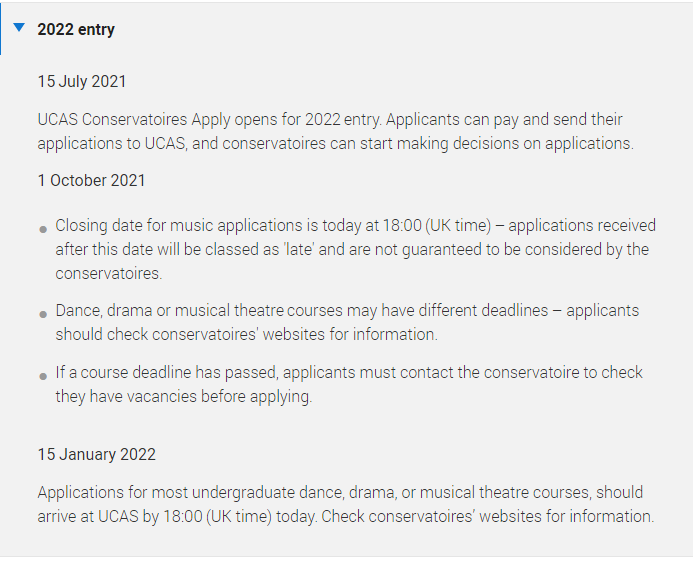Click the bullet dot before "Closing date for music"
The image size is (697, 564).
[x=43, y=229]
